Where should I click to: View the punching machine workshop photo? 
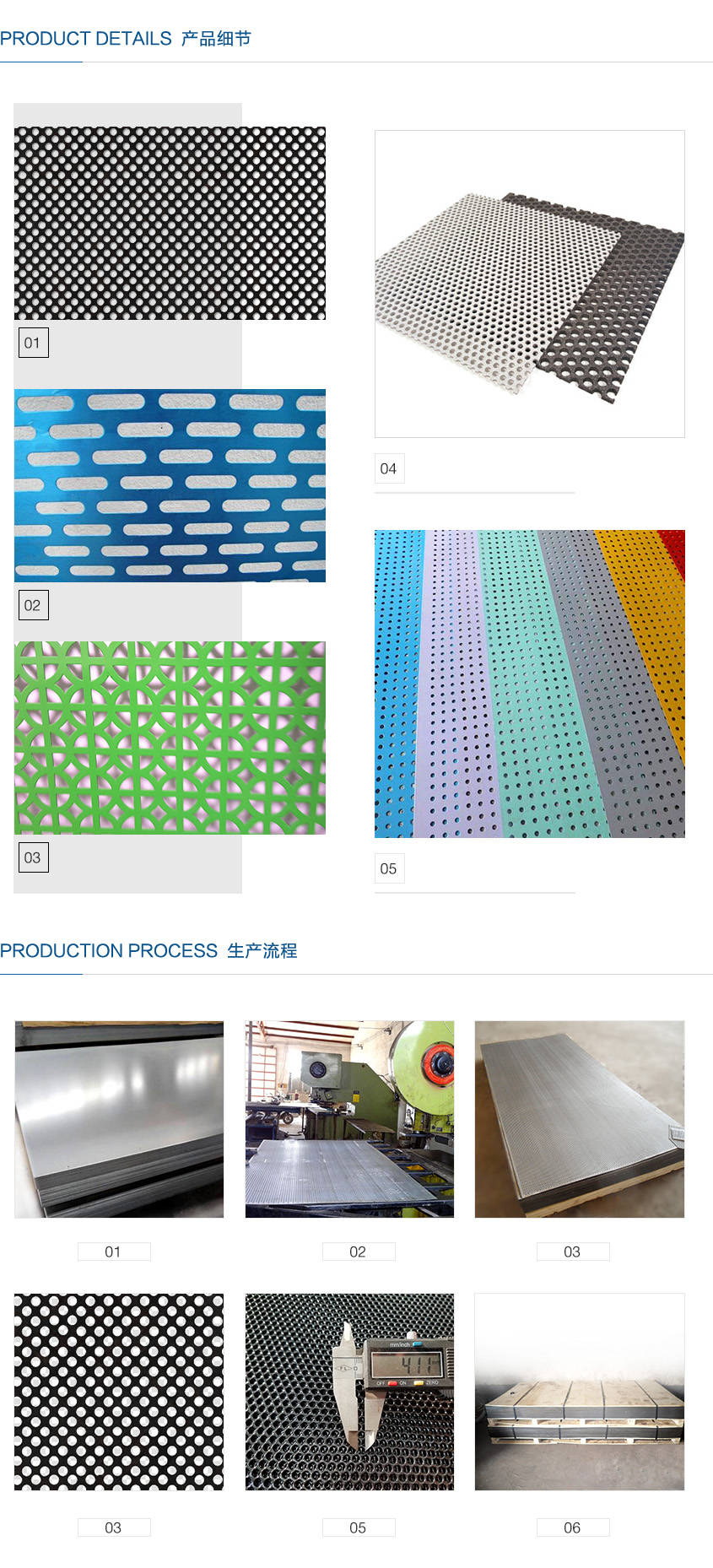[x=349, y=1120]
